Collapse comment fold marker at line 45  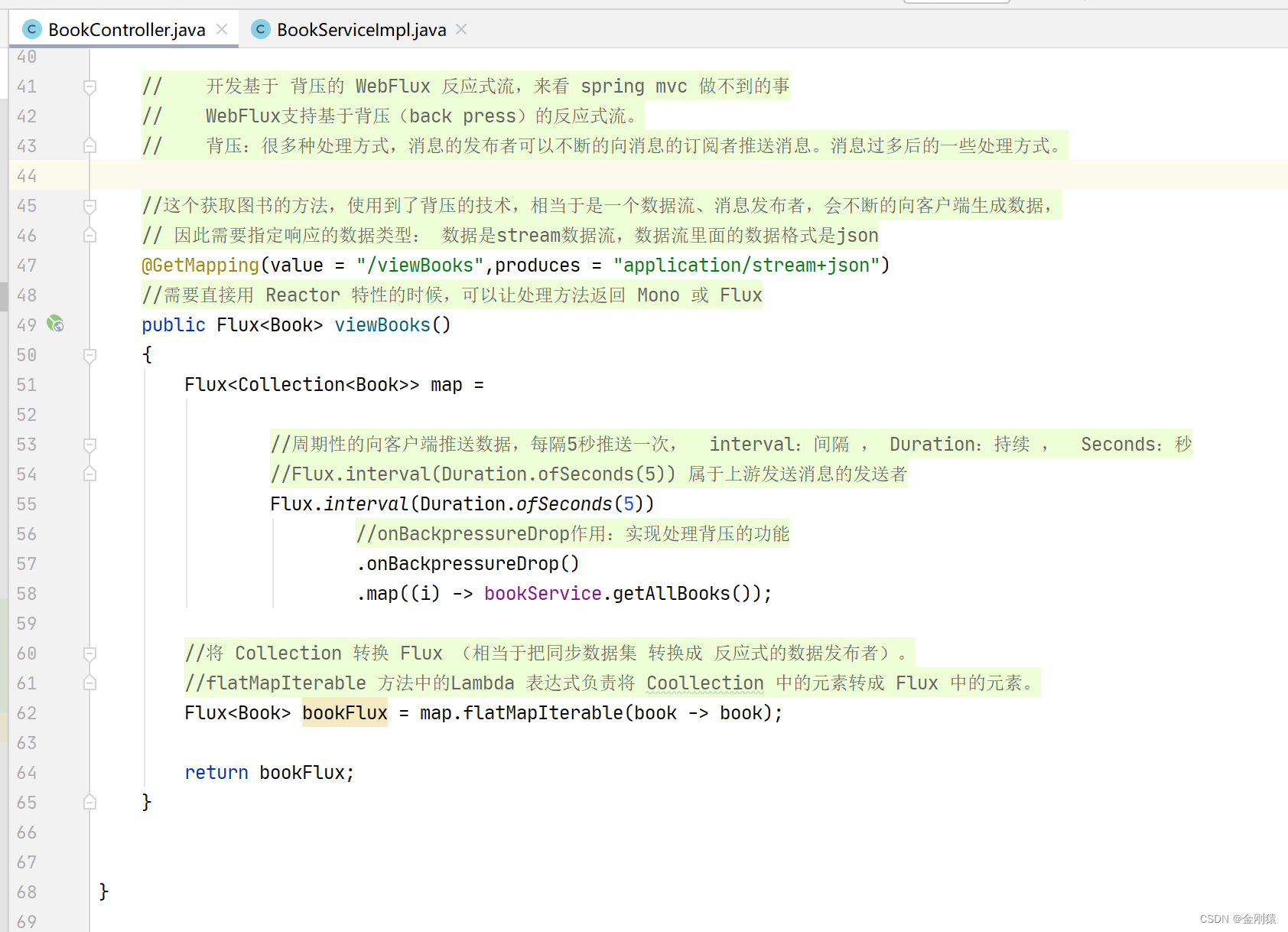click(x=89, y=206)
